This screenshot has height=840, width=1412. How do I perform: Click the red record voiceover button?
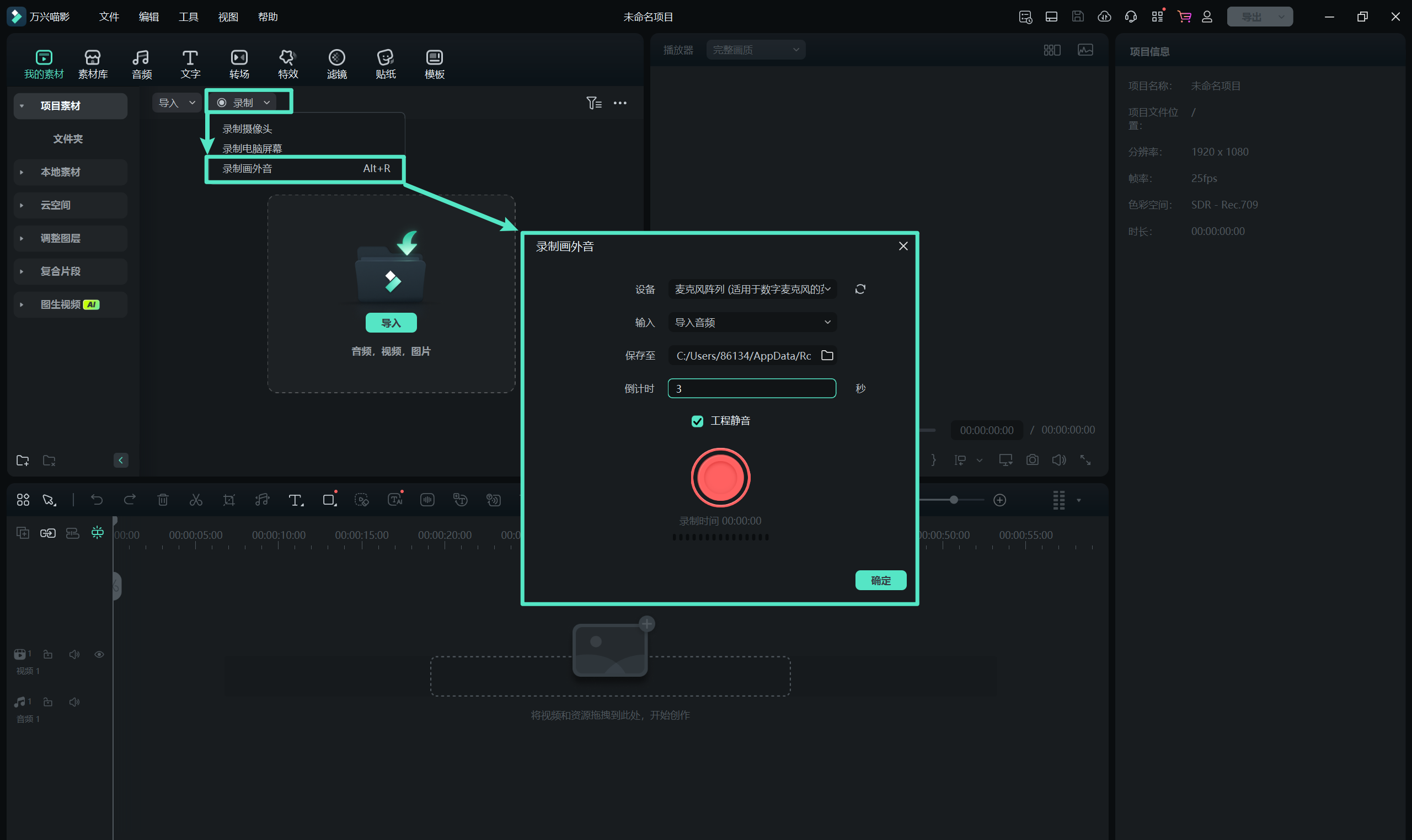(720, 477)
